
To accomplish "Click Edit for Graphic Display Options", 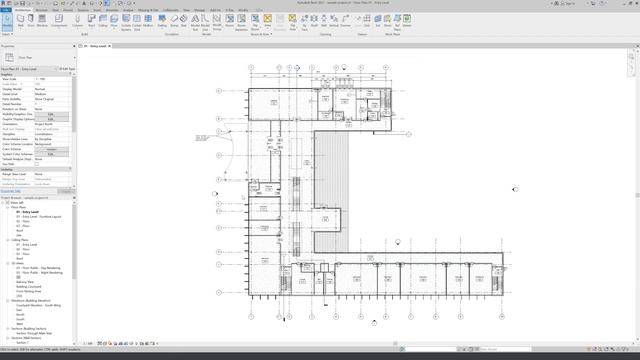I will click(x=51, y=119).
